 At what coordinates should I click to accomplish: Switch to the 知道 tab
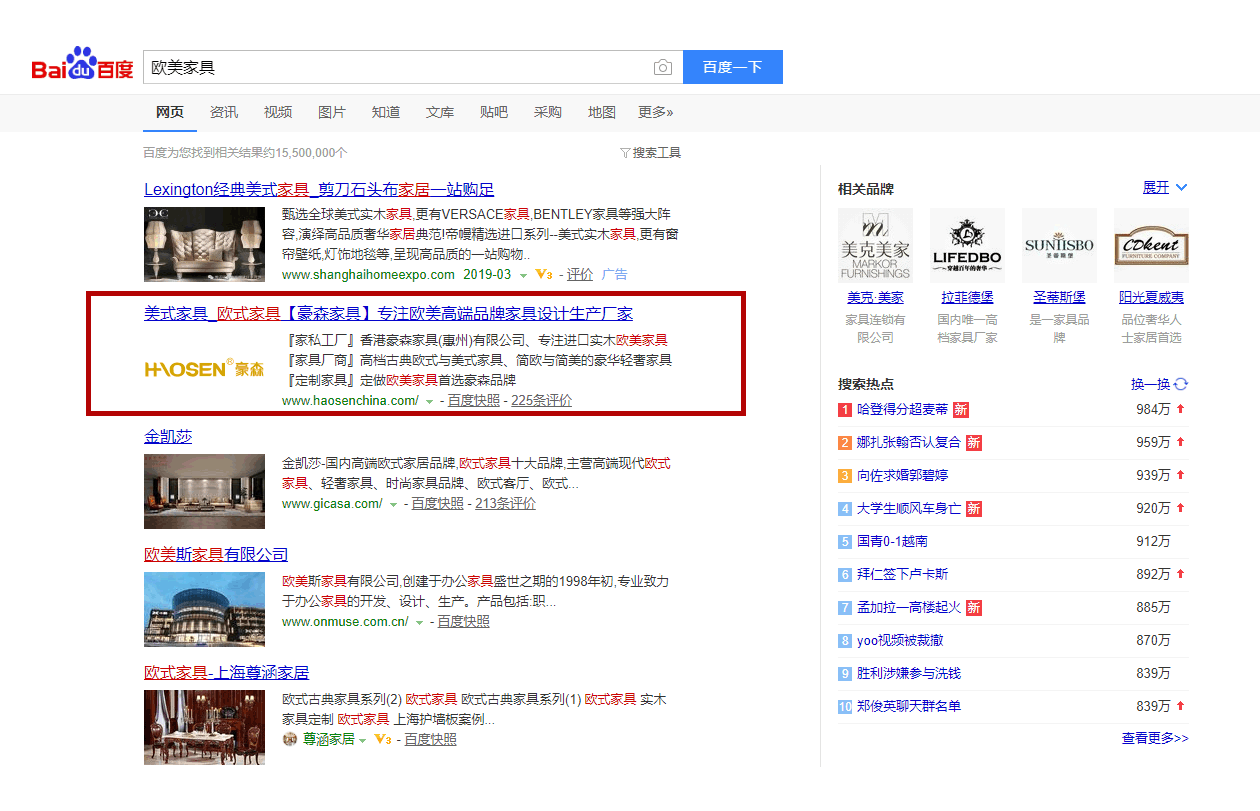pyautogui.click(x=386, y=112)
